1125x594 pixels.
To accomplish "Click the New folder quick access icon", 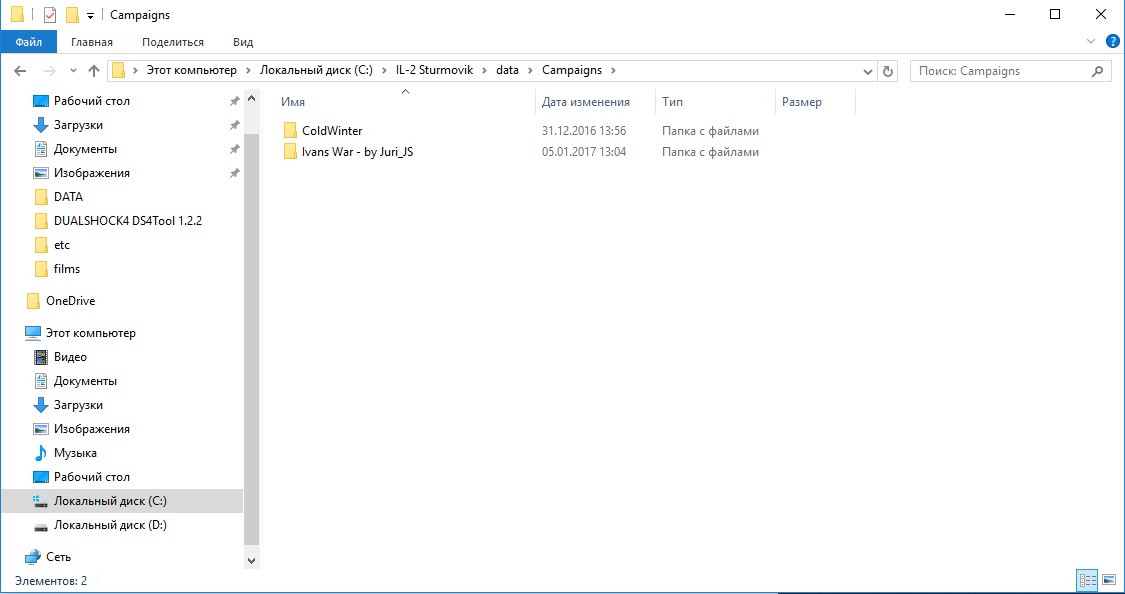I will point(72,15).
